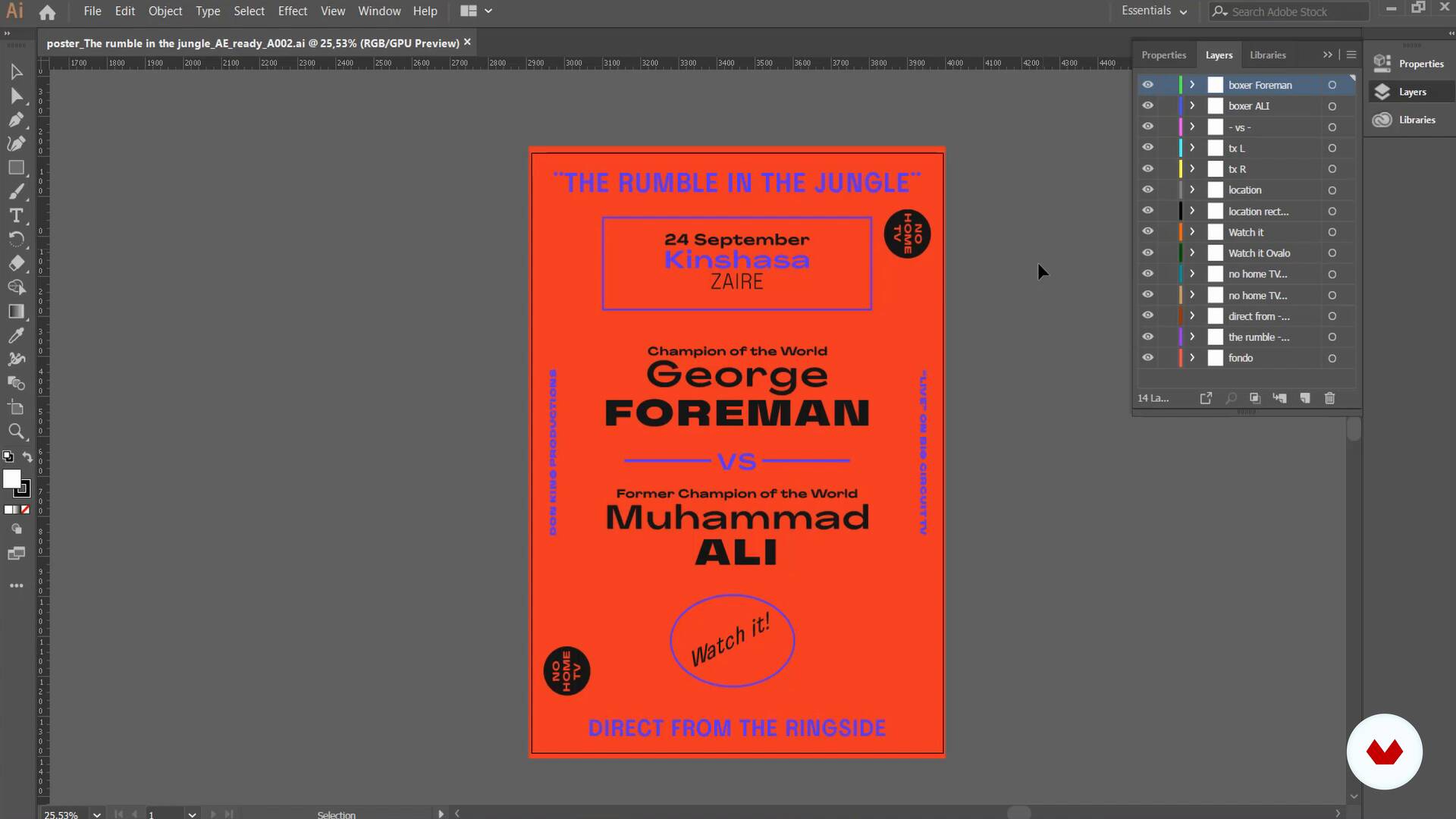
Task: Select the Rotate tool
Action: tap(16, 240)
